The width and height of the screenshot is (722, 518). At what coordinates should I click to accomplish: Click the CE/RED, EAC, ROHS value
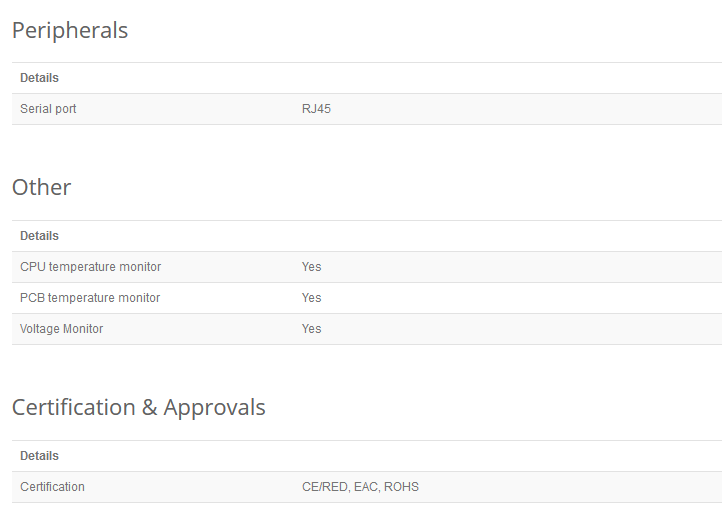pyautogui.click(x=361, y=487)
